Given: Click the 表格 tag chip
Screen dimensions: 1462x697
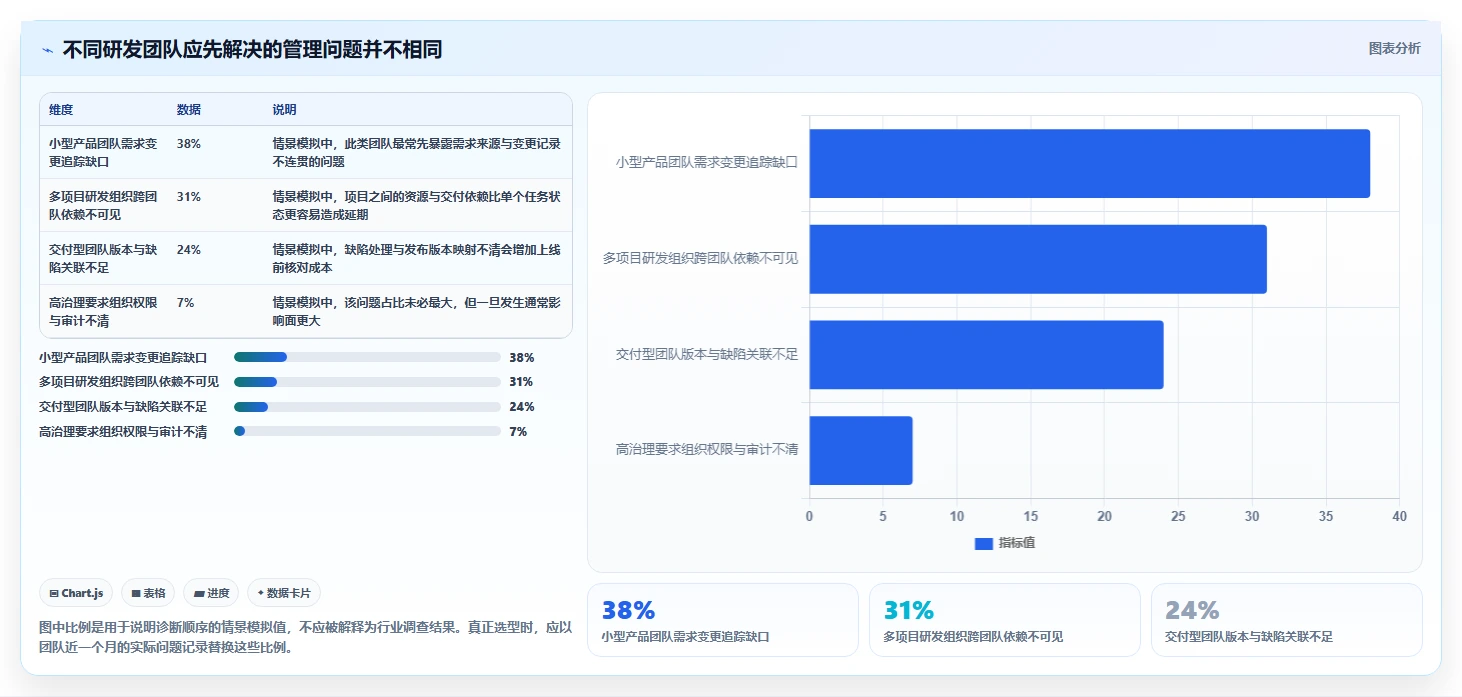Looking at the screenshot, I should [x=148, y=593].
